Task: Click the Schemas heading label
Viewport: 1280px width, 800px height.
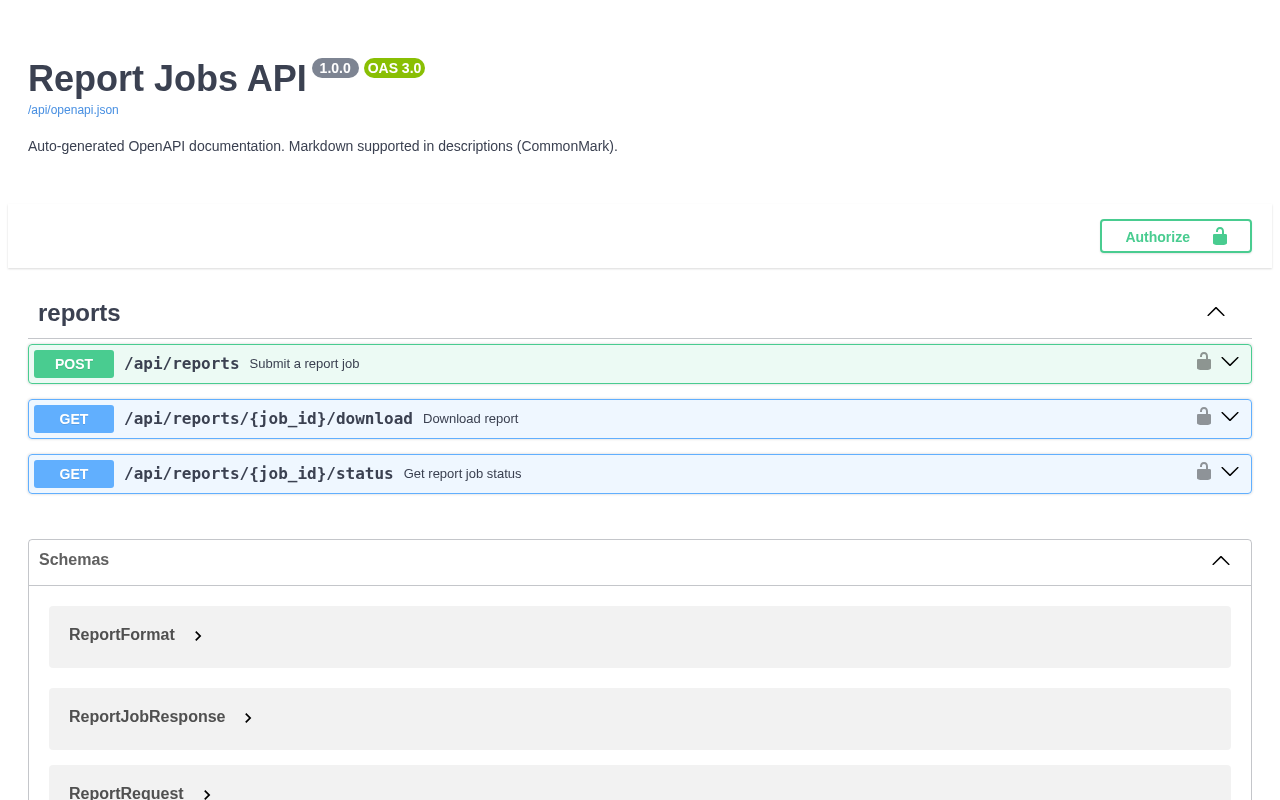Action: click(x=74, y=560)
